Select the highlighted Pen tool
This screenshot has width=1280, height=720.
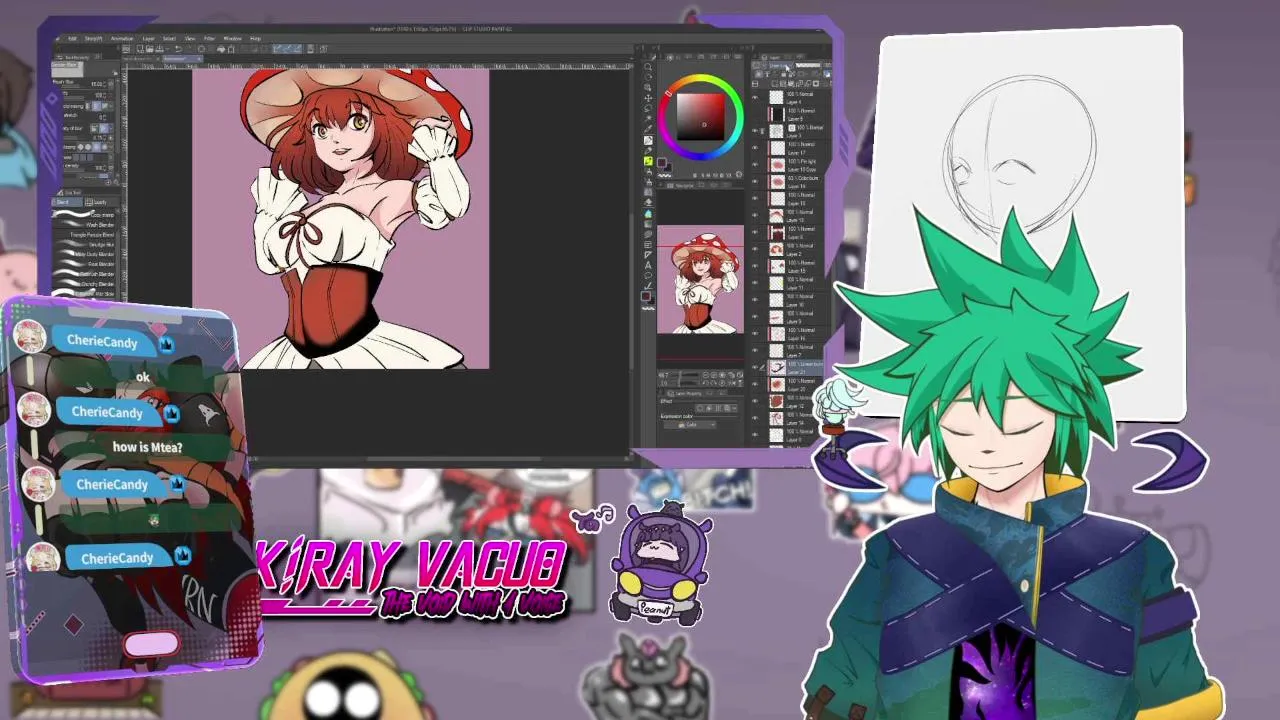pos(648,140)
